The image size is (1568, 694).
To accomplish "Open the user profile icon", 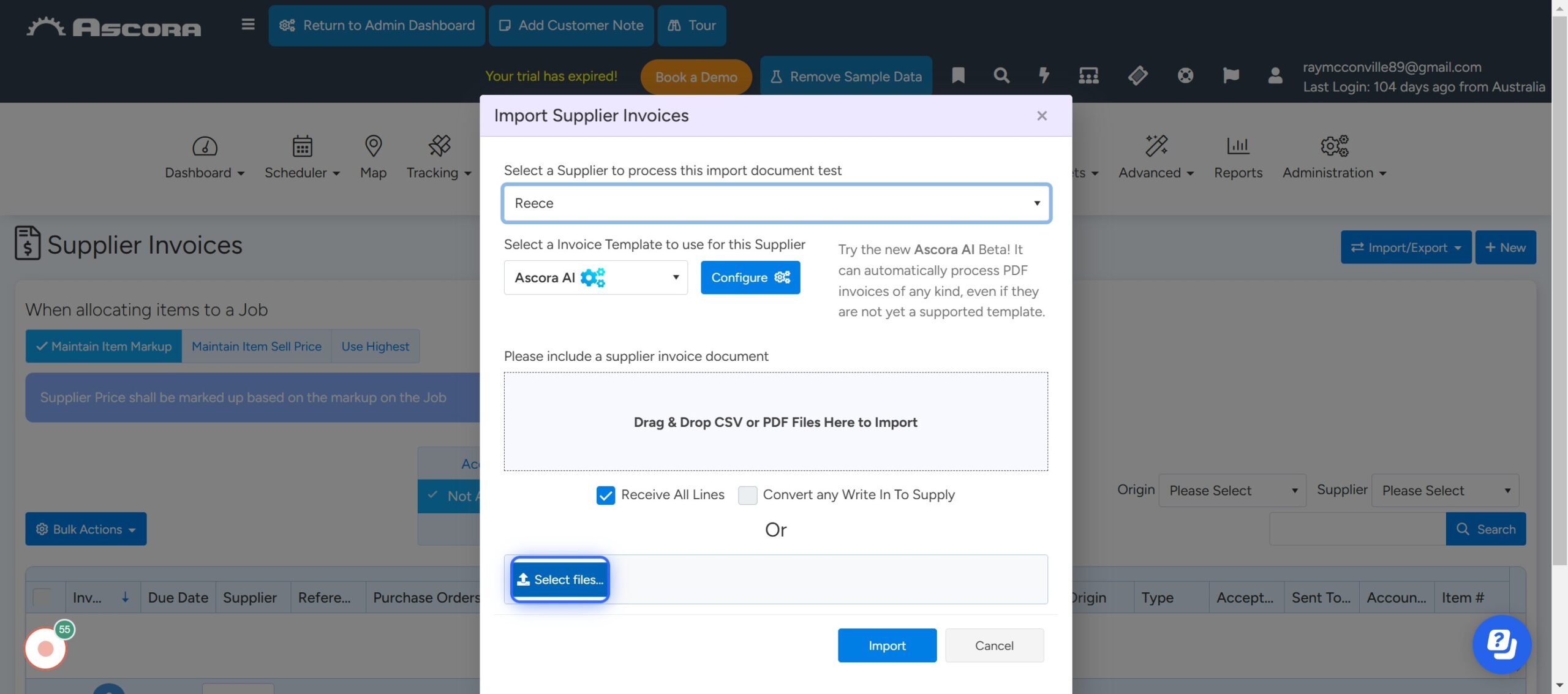I will [x=1275, y=75].
